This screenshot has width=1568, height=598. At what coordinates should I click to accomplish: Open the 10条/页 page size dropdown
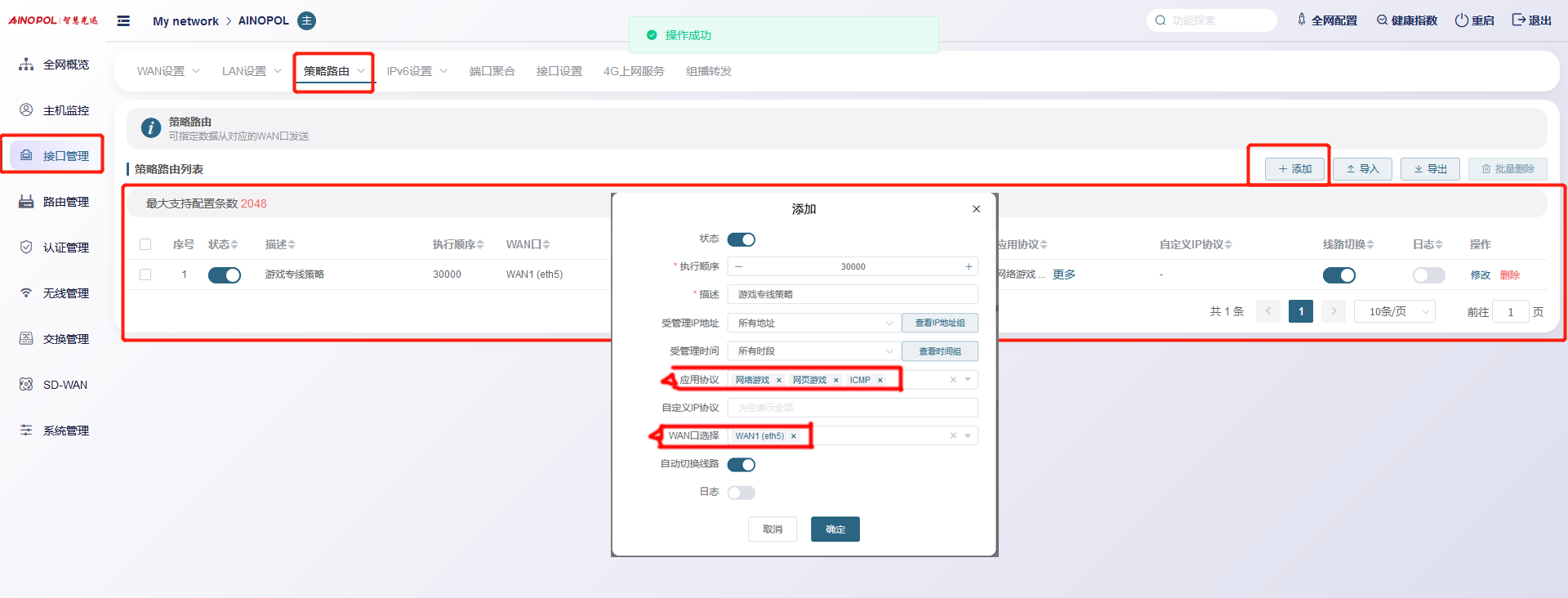click(1394, 312)
